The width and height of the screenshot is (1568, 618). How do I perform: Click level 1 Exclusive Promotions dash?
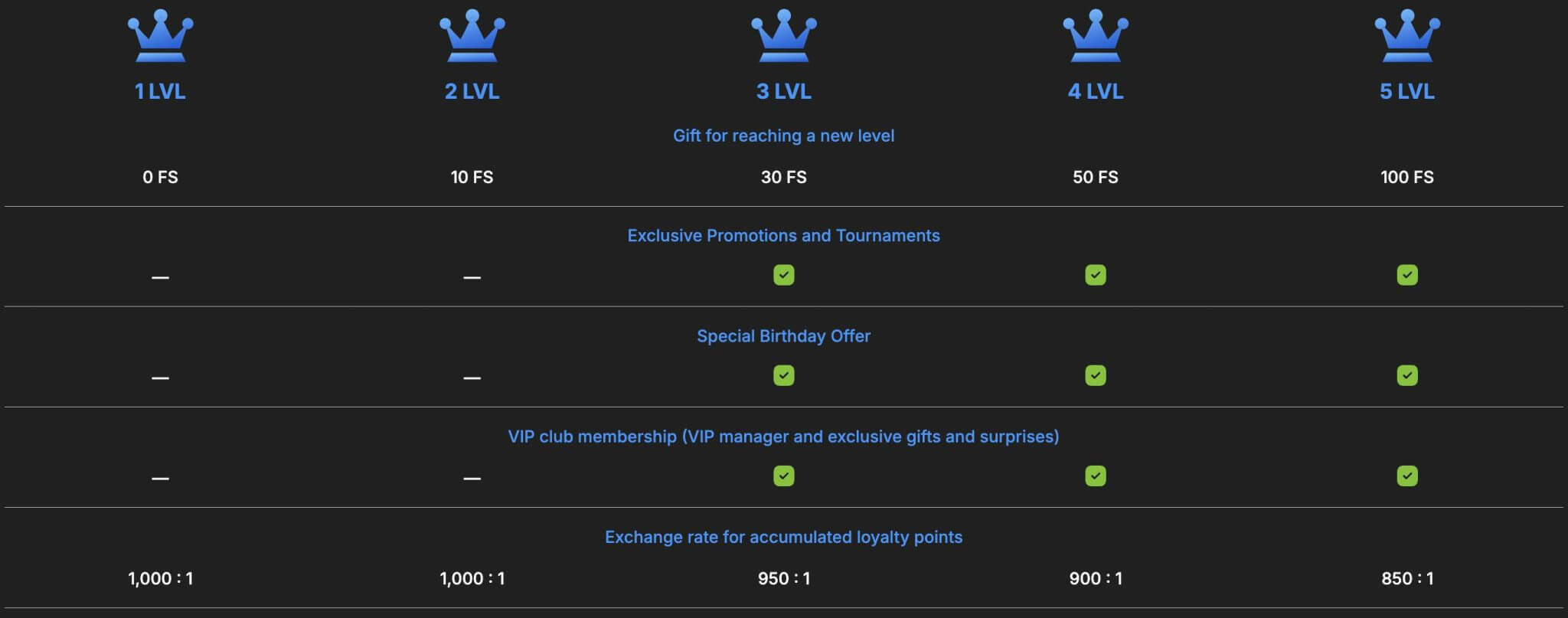pyautogui.click(x=160, y=277)
